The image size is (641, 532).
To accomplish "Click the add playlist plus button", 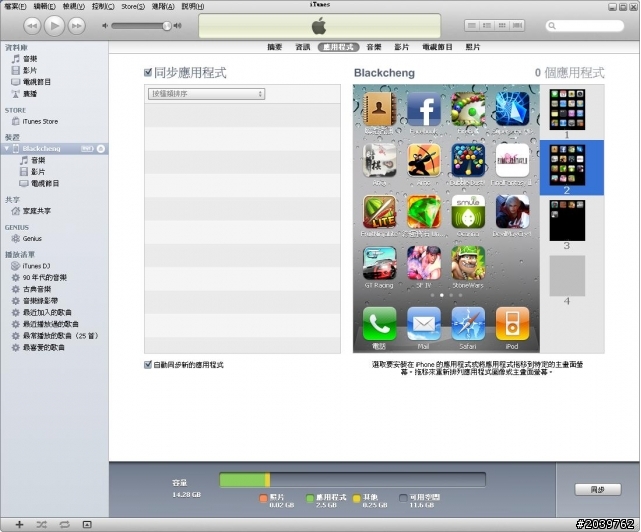I will [19, 525].
